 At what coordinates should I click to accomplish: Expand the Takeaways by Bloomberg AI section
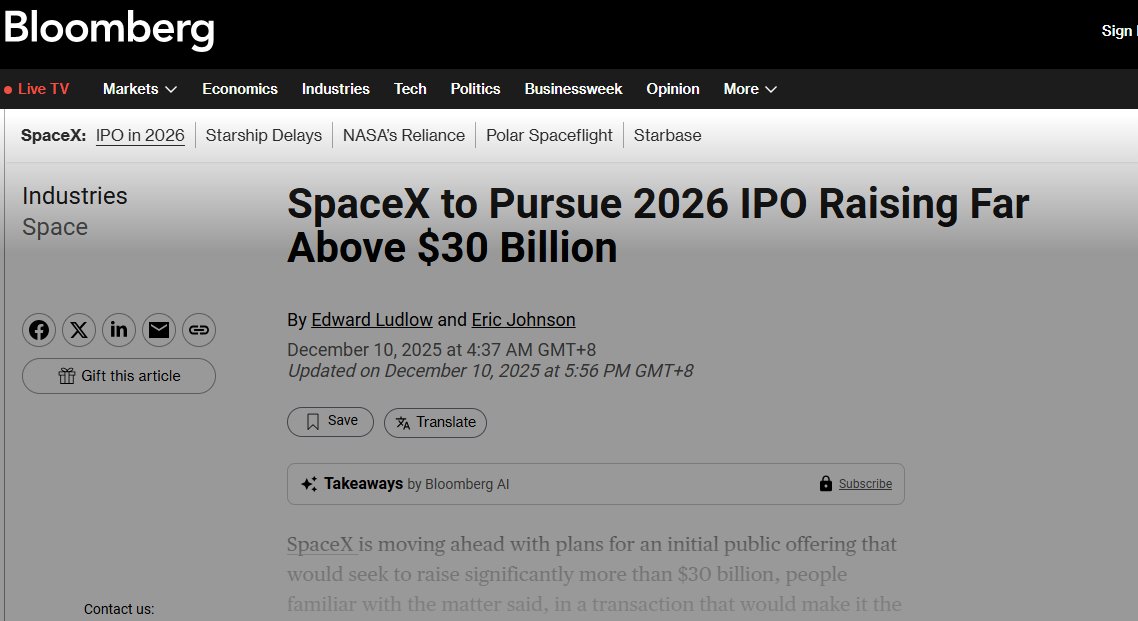coord(595,483)
